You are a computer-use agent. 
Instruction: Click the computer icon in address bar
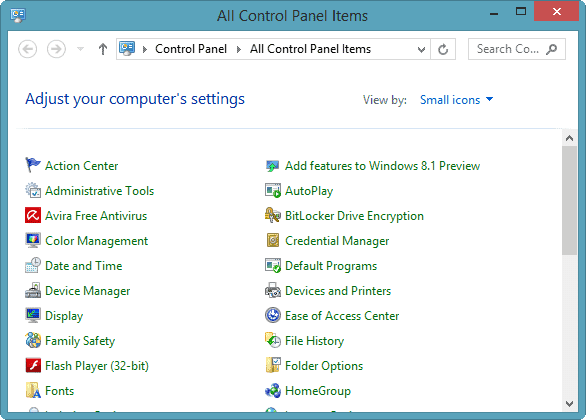click(127, 49)
